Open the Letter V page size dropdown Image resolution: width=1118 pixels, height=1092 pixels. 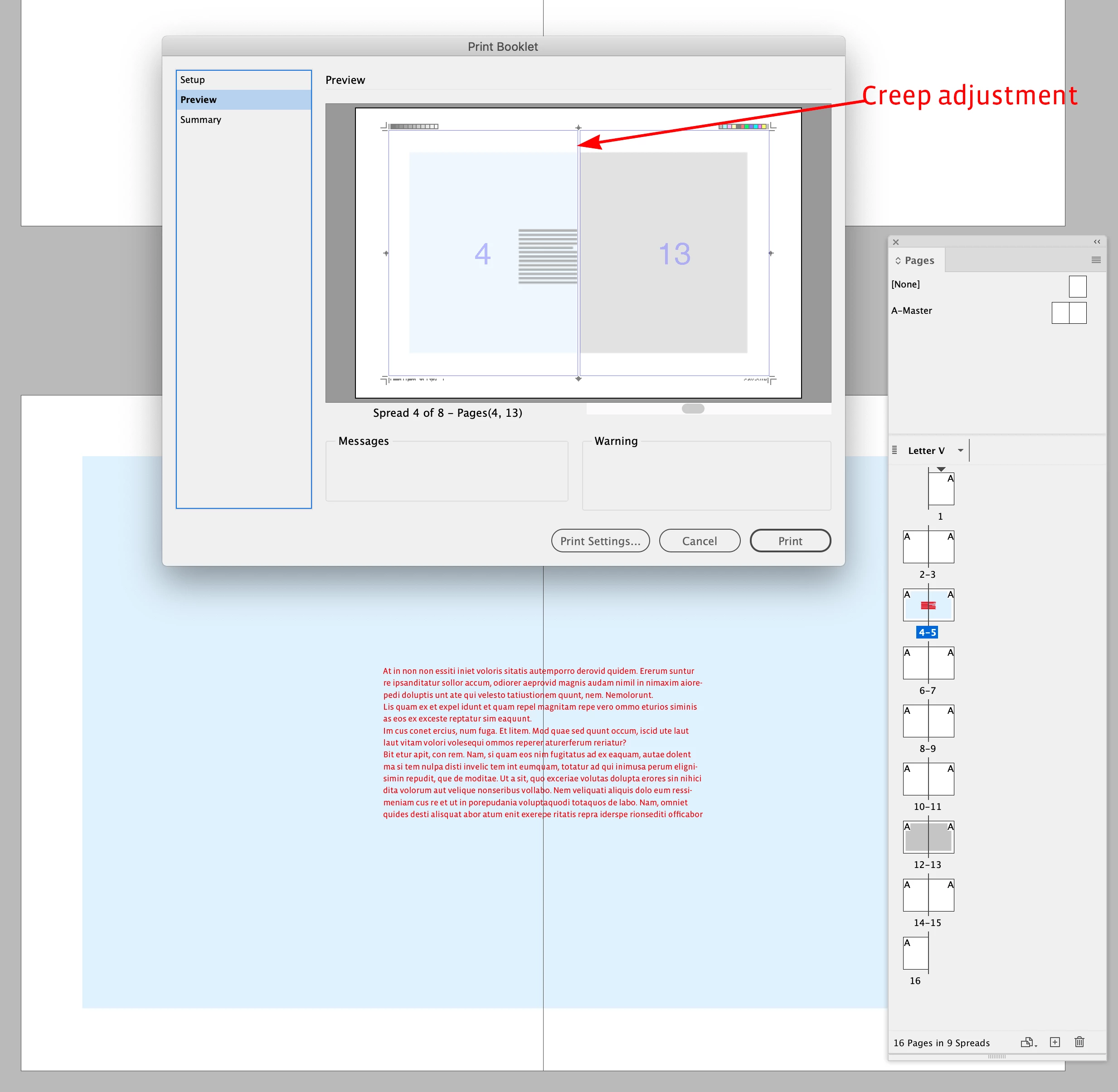pyautogui.click(x=960, y=450)
